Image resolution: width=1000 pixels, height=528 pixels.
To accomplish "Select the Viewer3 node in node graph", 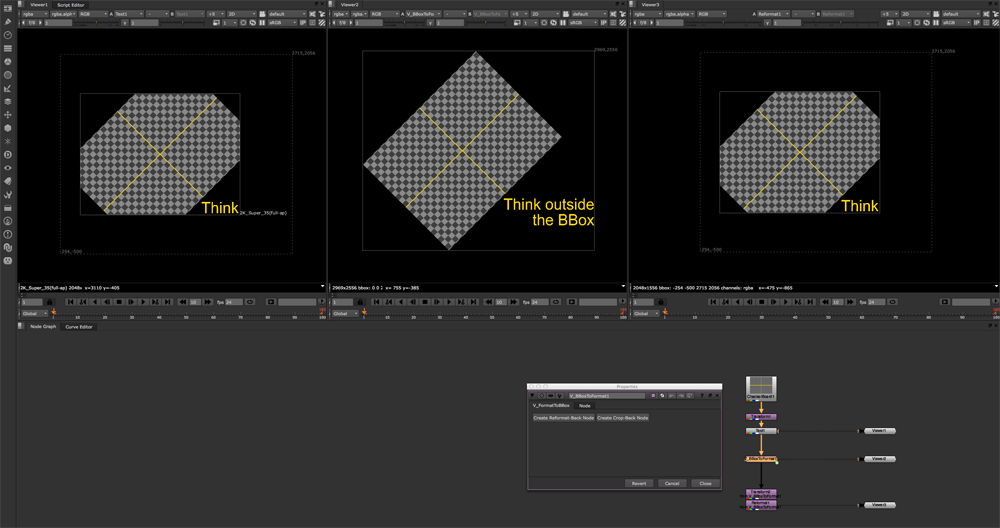I will (879, 505).
